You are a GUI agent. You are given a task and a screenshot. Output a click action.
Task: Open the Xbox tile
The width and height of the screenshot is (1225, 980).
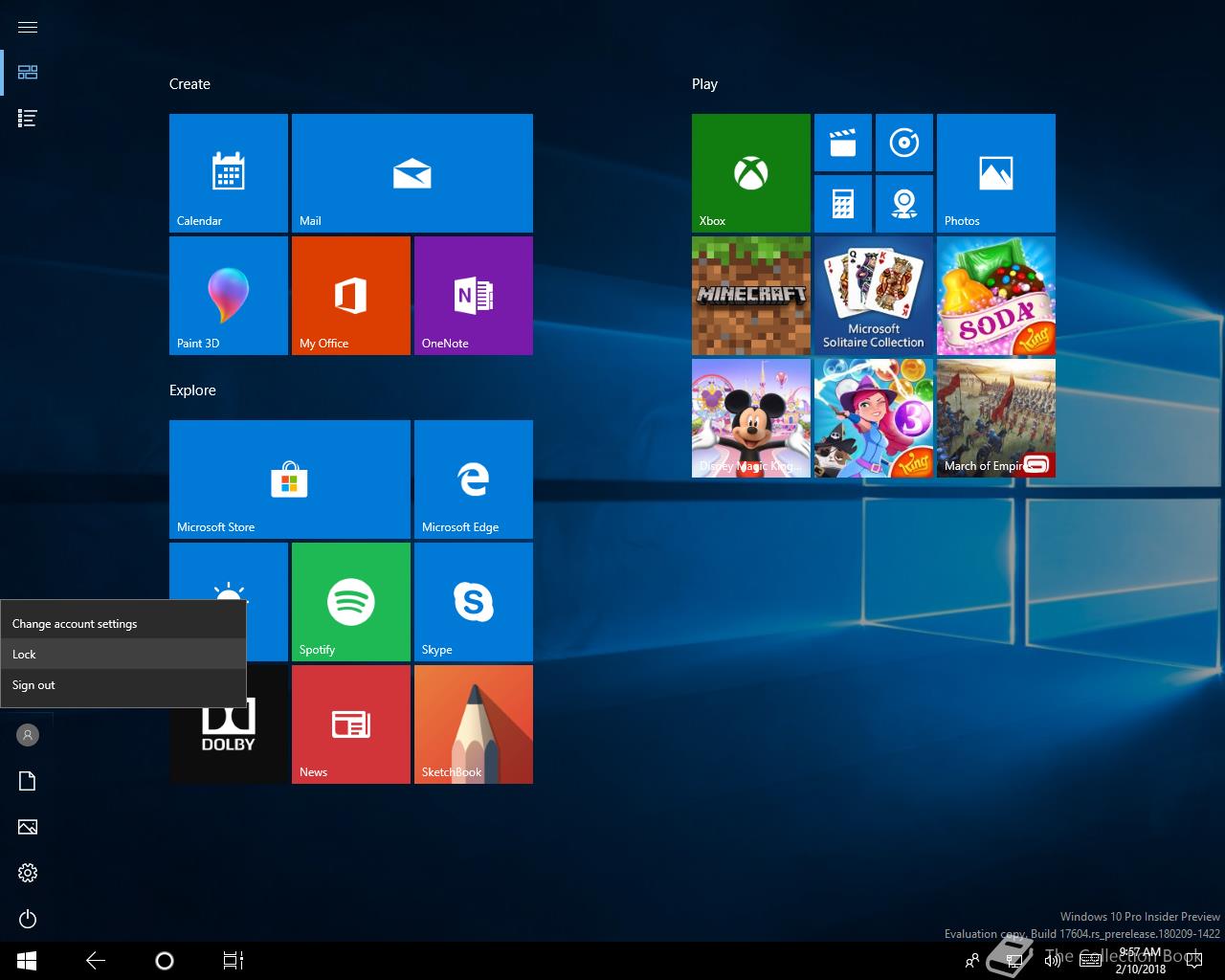(x=751, y=173)
